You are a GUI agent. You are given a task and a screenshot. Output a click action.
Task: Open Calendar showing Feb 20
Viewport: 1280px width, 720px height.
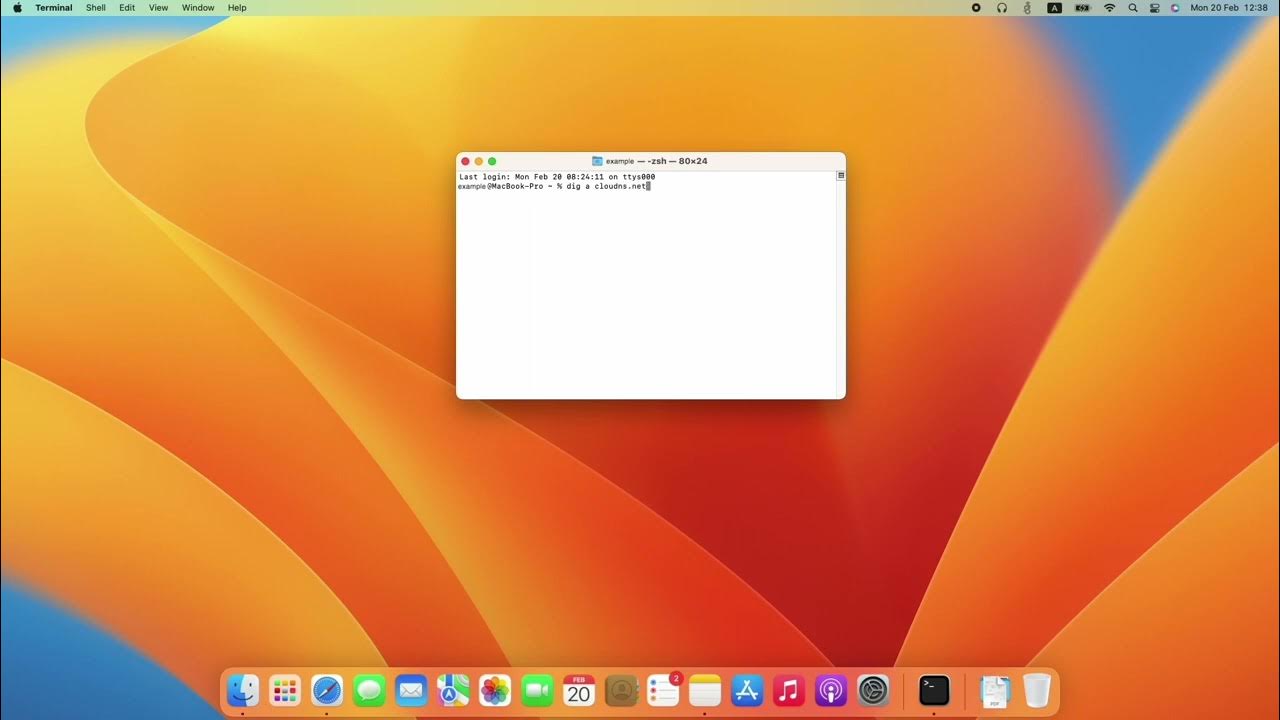point(579,690)
